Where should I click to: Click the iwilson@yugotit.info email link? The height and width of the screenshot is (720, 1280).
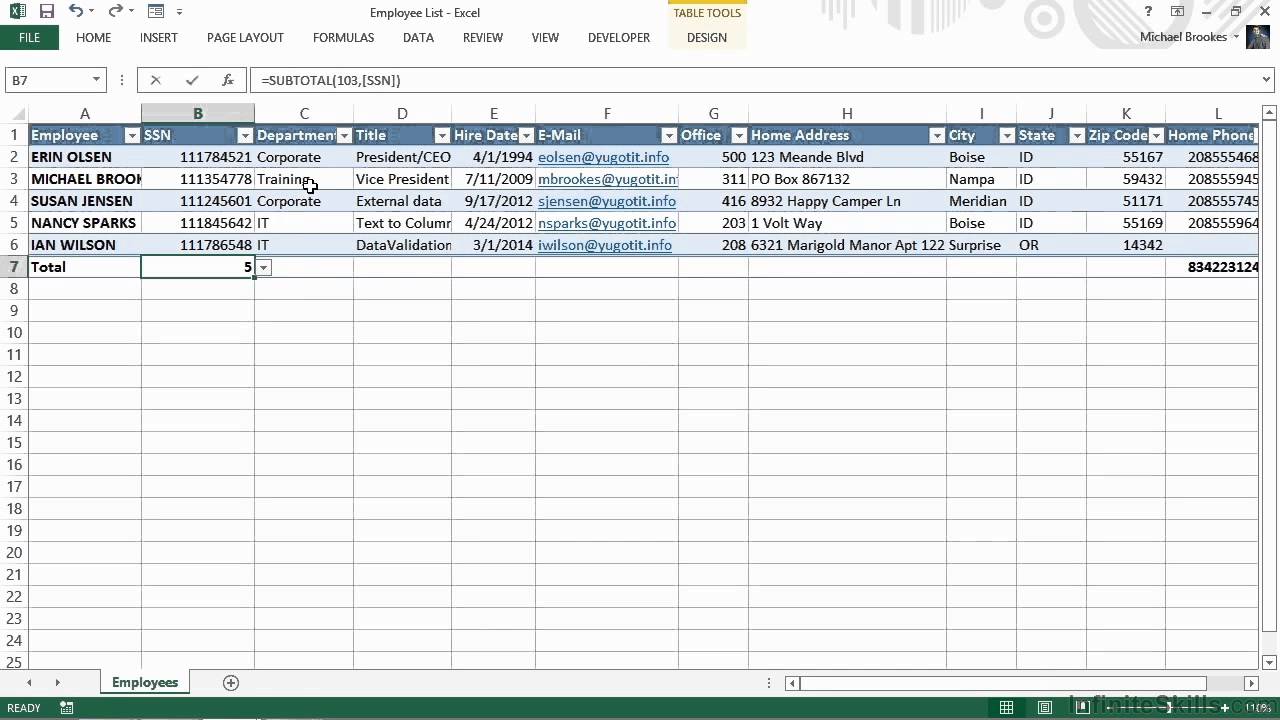click(x=605, y=245)
